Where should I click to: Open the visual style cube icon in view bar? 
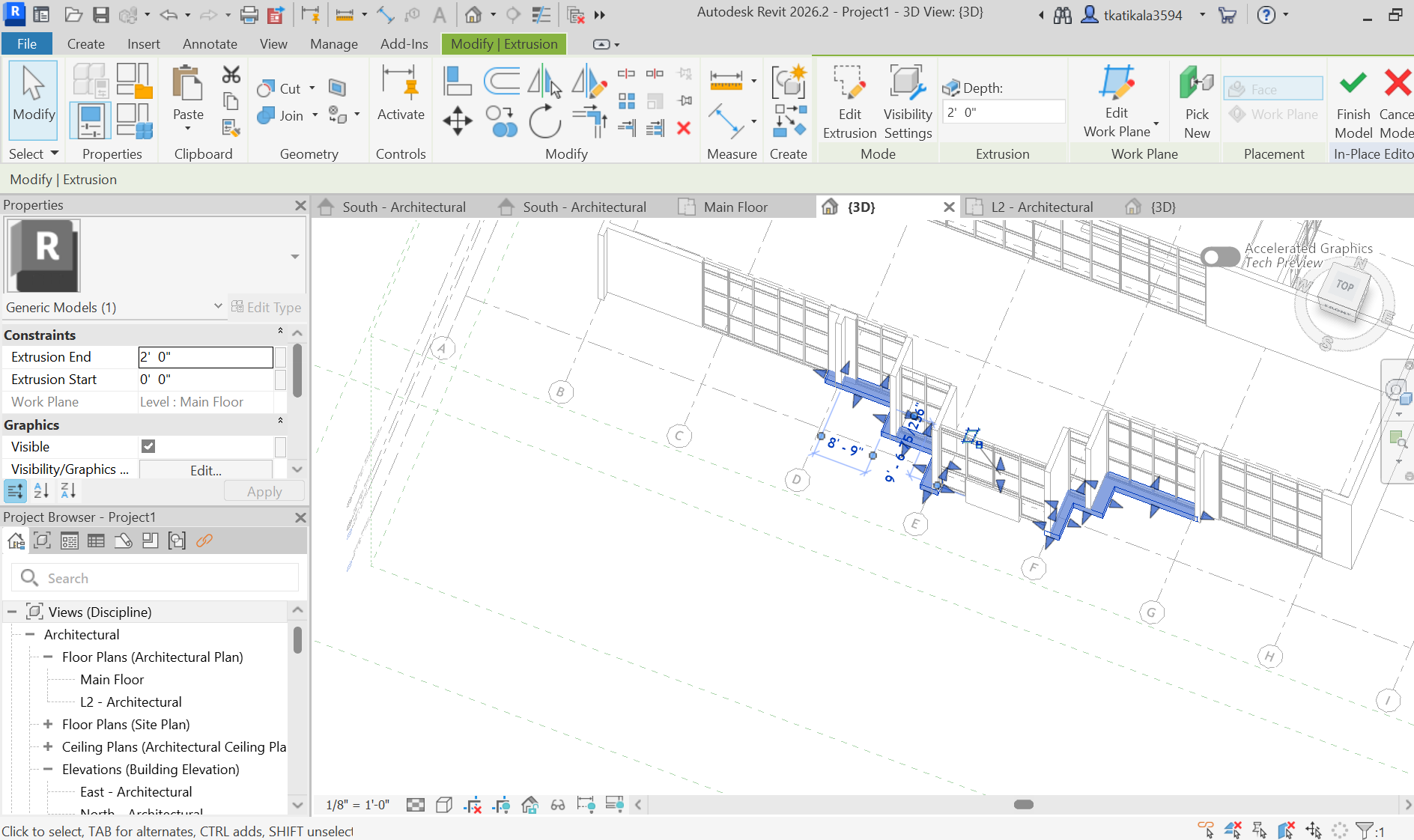(x=444, y=806)
